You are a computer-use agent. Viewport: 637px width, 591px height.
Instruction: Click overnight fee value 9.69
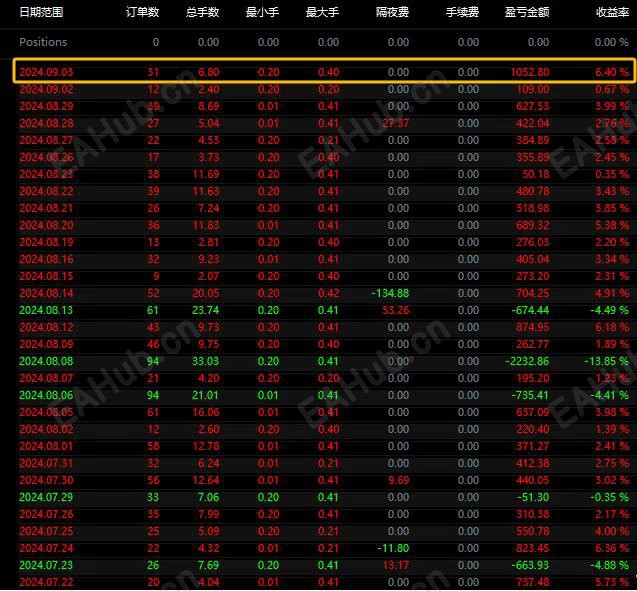pyautogui.click(x=398, y=481)
